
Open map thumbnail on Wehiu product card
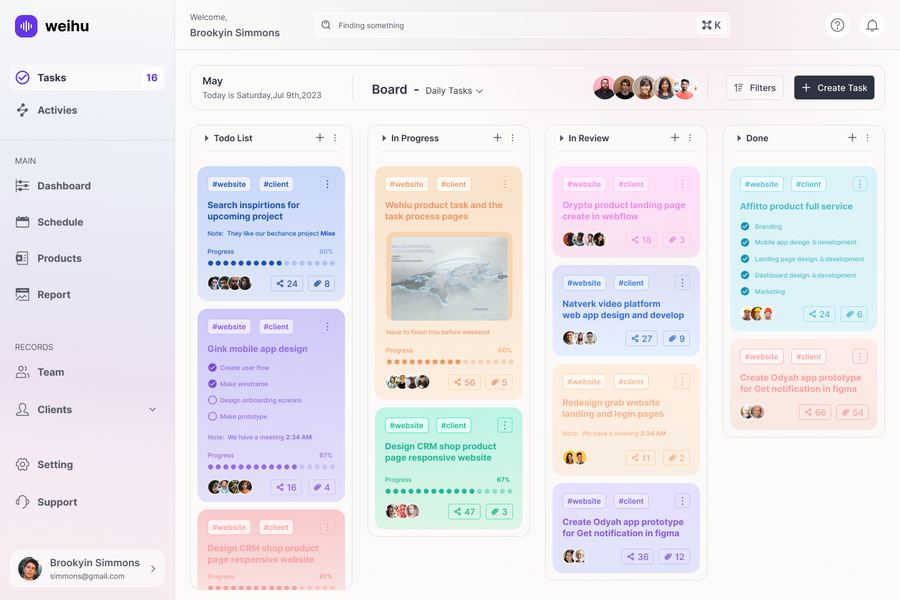[449, 277]
